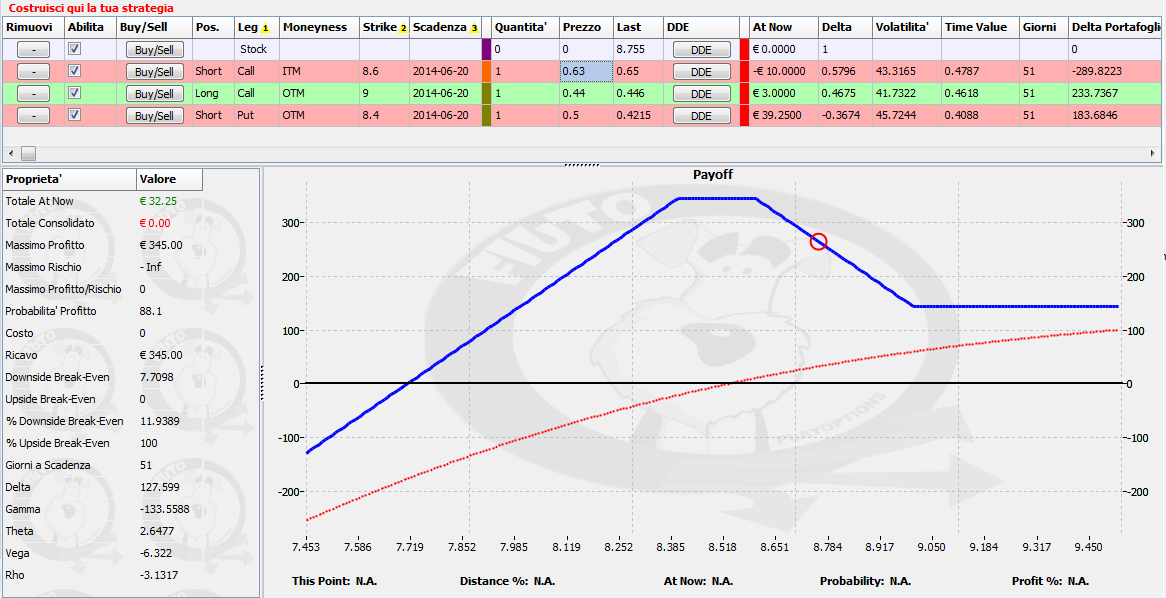Click the red indicator beside Long Call DDE

[x=744, y=94]
